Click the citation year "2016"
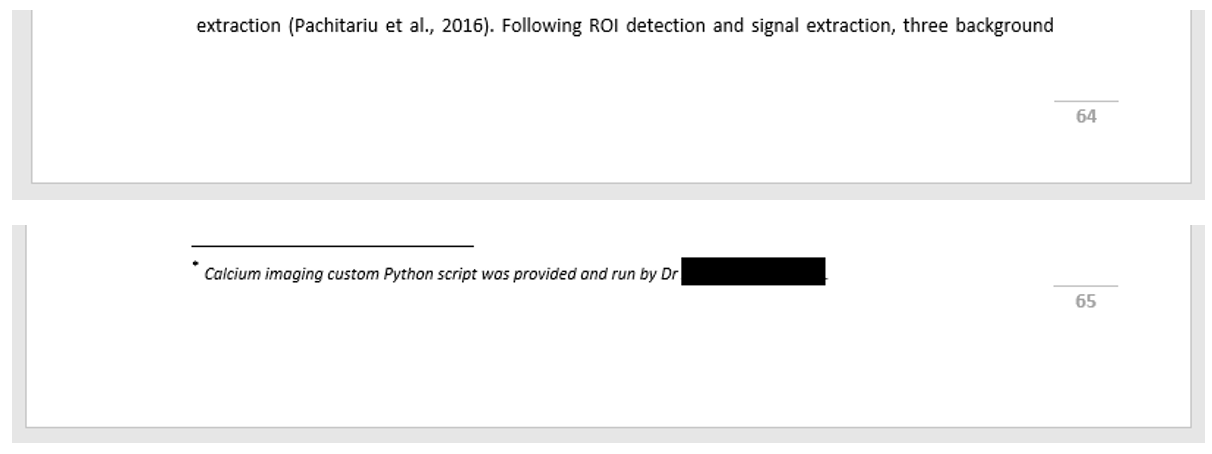Viewport: 1212px width, 454px height. tap(462, 26)
